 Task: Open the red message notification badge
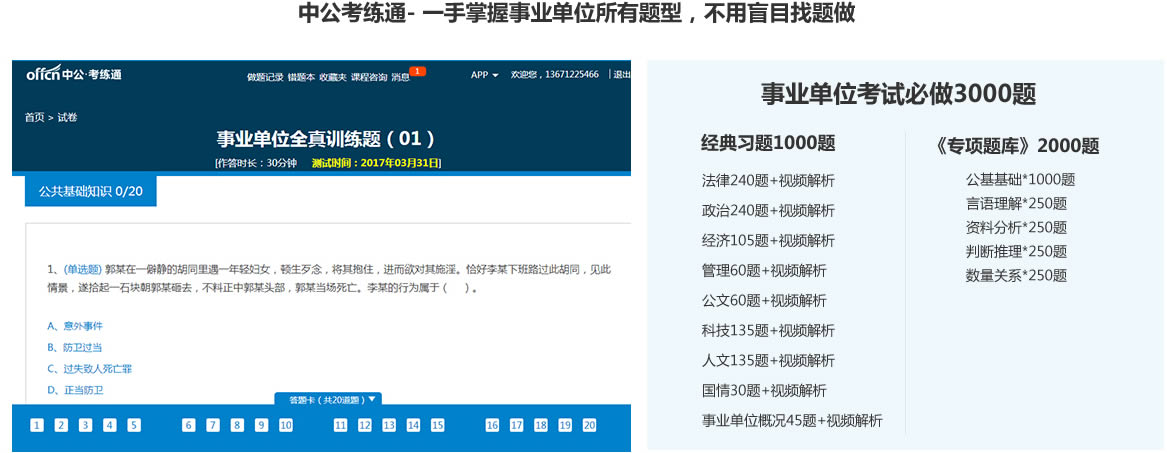click(x=417, y=71)
